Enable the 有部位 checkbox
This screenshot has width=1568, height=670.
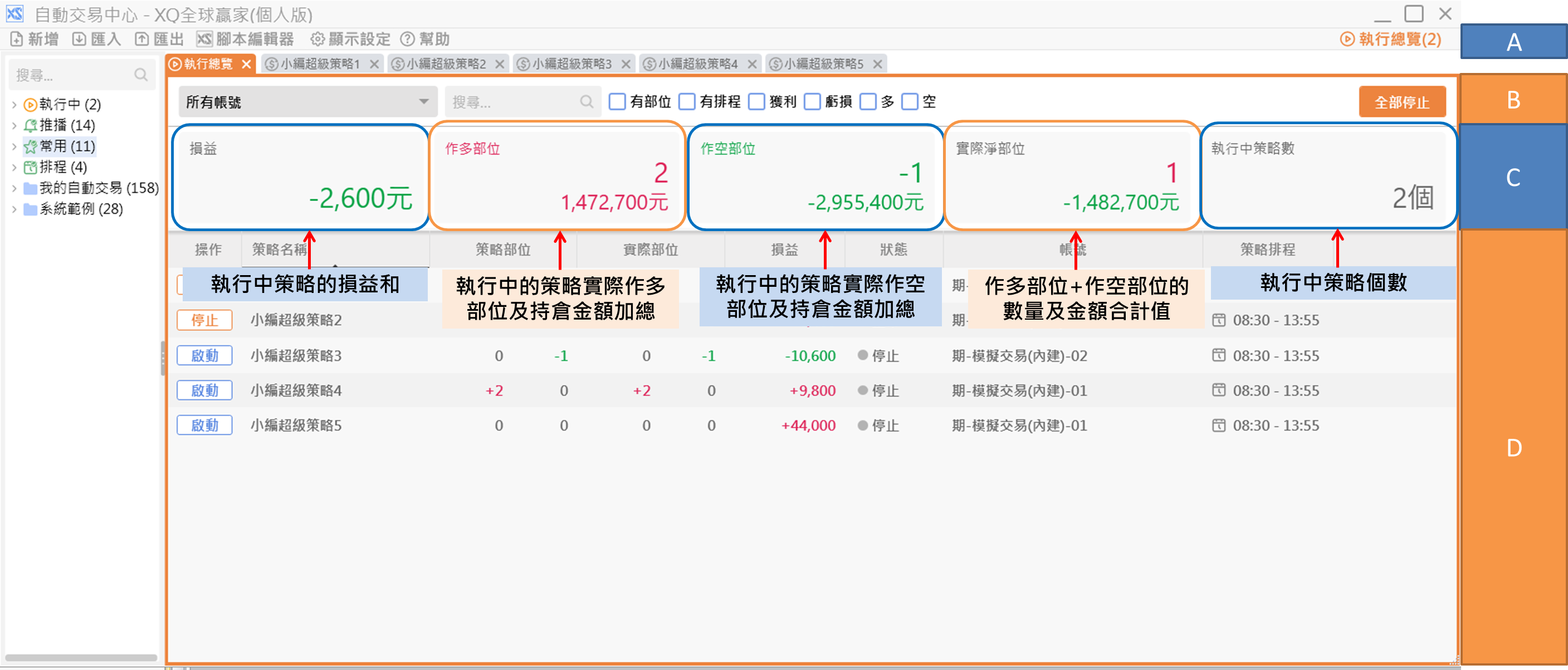pyautogui.click(x=617, y=101)
